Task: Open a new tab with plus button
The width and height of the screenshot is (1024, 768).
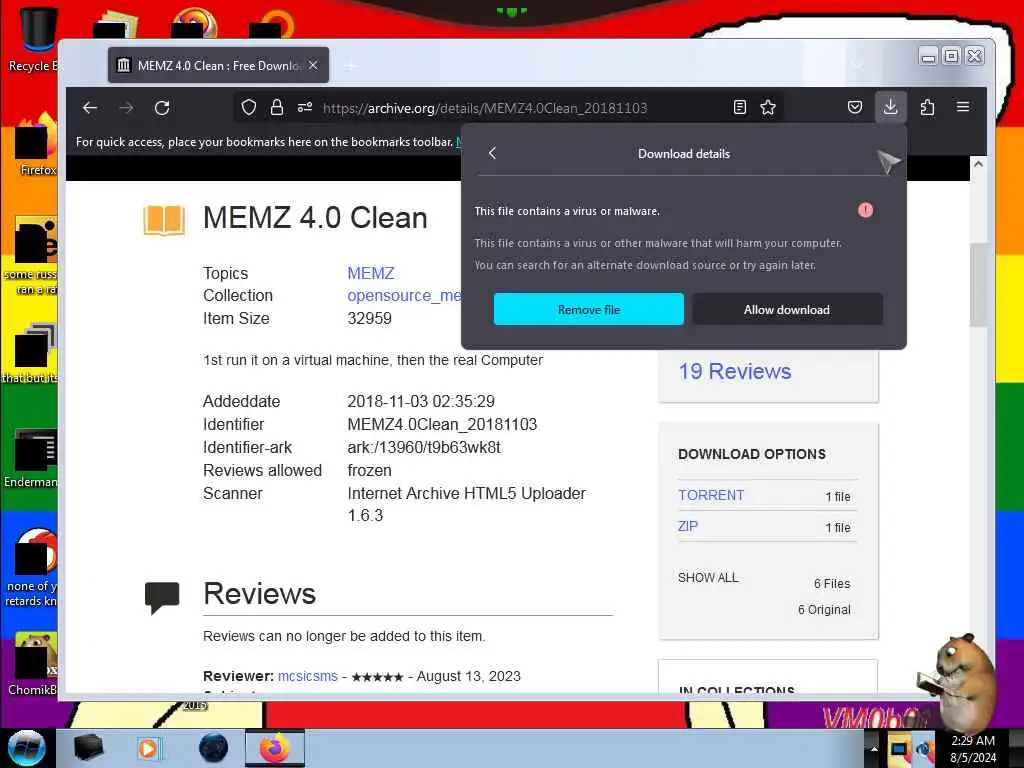Action: (351, 66)
